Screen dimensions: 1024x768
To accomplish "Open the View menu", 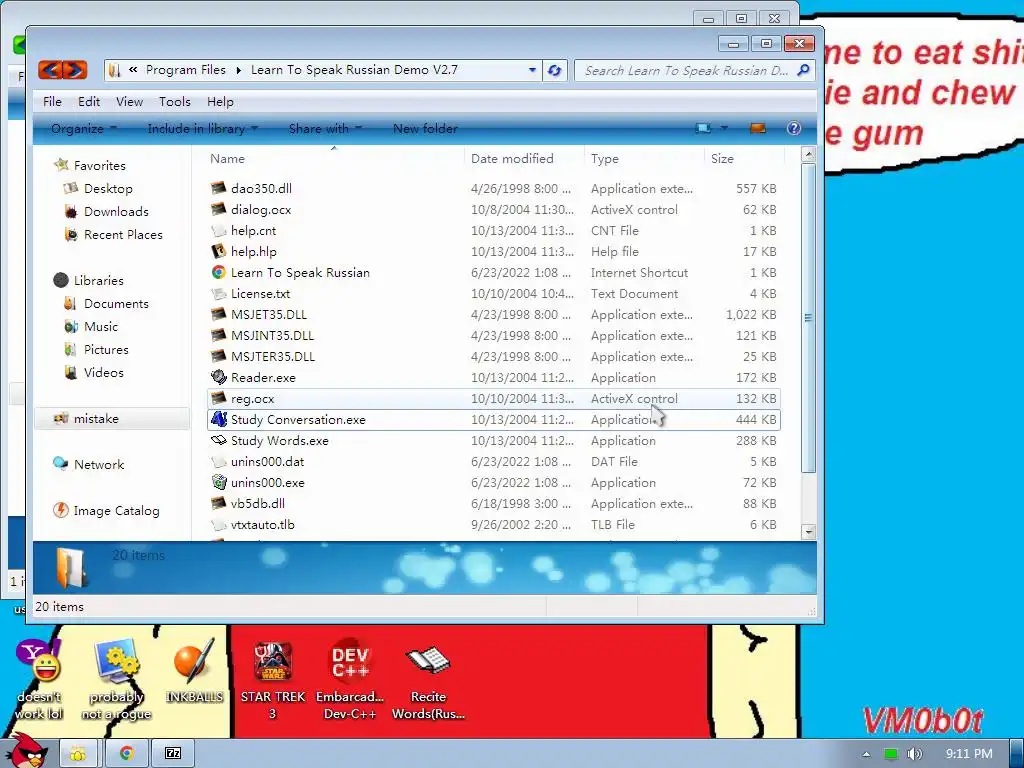I will click(x=129, y=102).
